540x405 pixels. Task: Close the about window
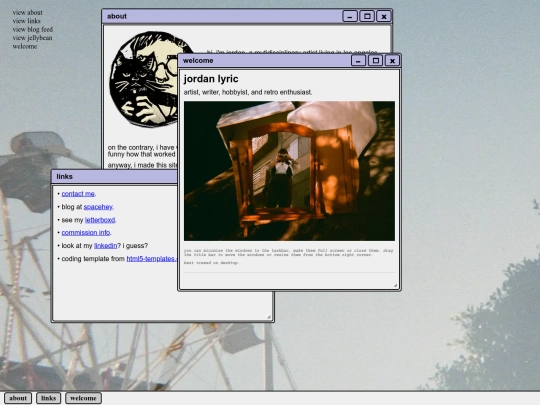click(x=384, y=16)
